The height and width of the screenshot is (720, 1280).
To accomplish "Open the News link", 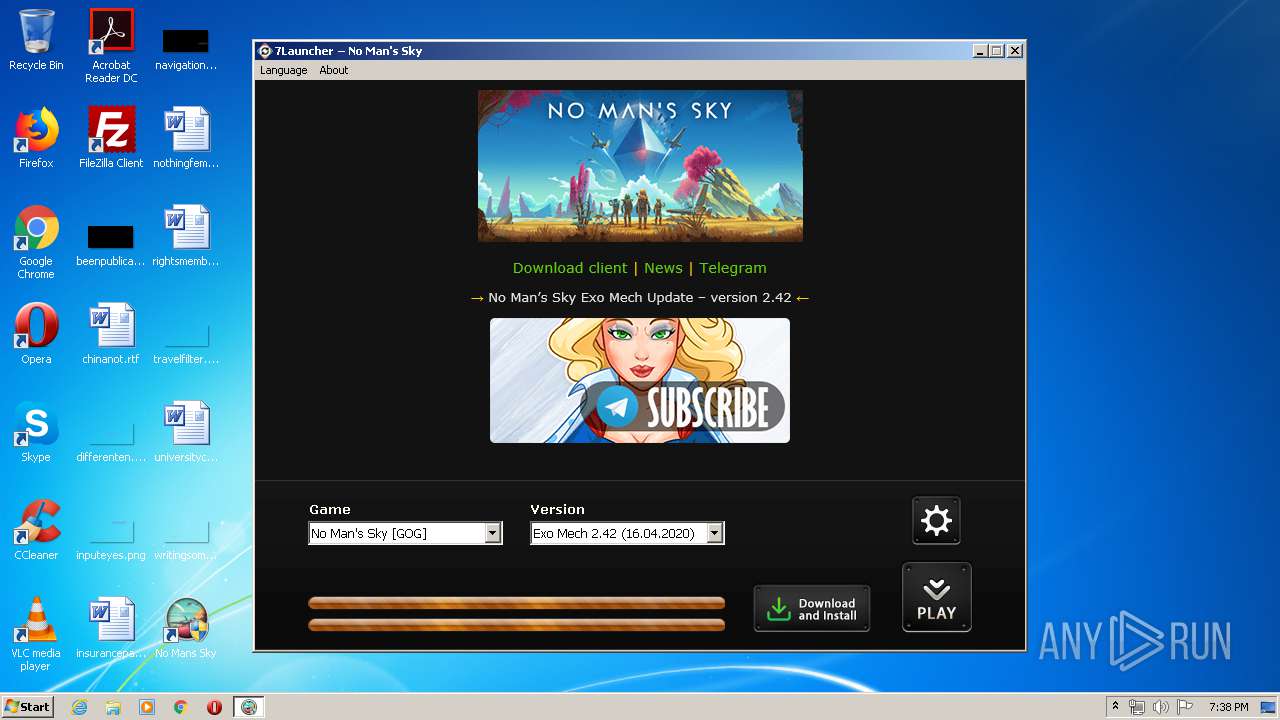I will click(x=663, y=268).
